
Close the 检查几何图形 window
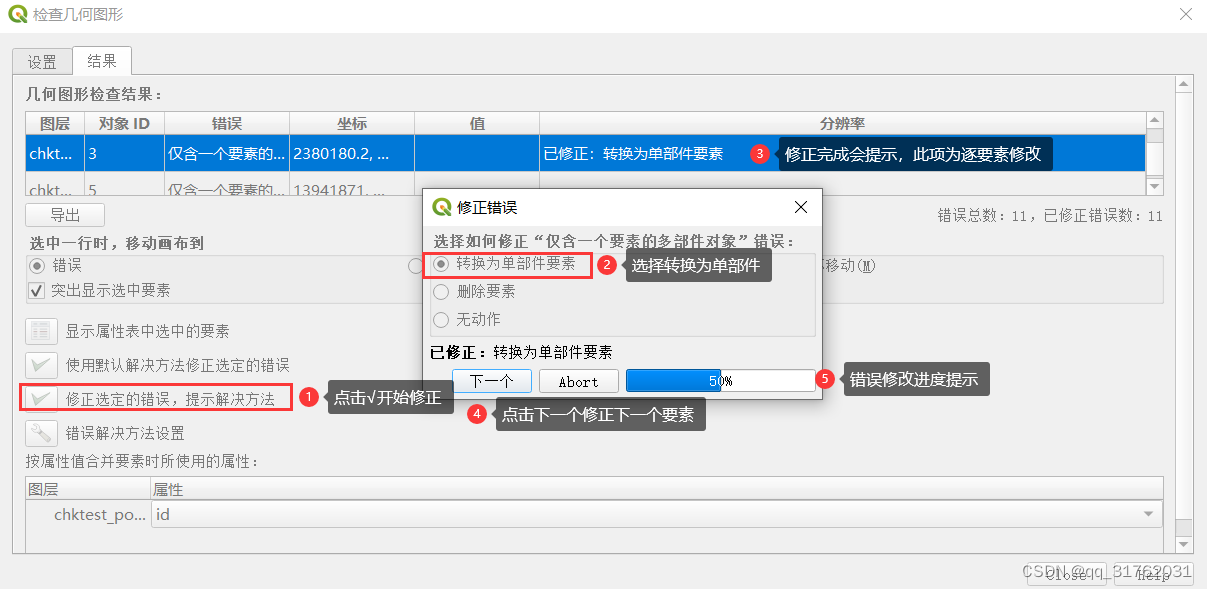(x=1185, y=15)
